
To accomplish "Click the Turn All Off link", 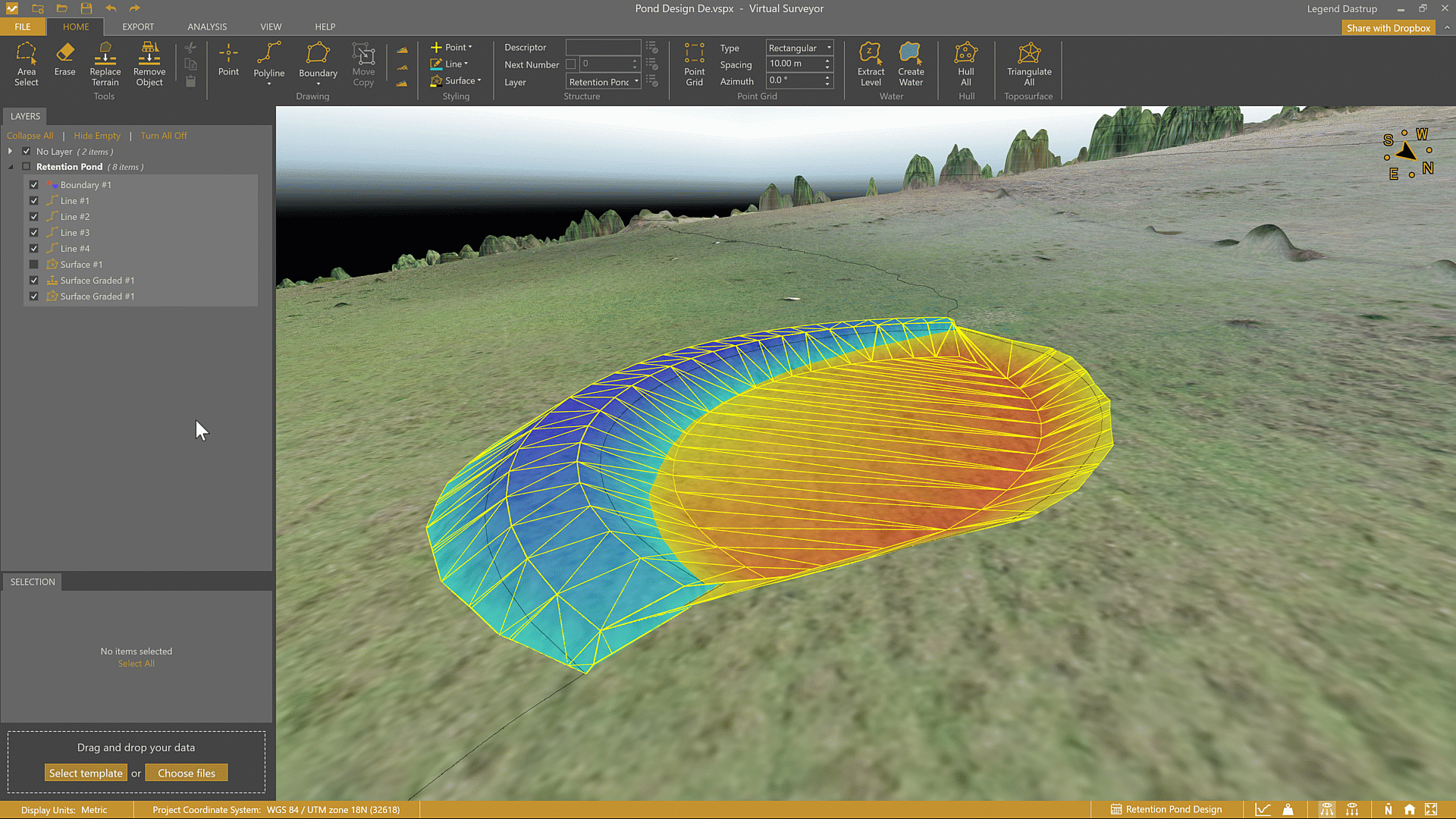I will point(163,136).
